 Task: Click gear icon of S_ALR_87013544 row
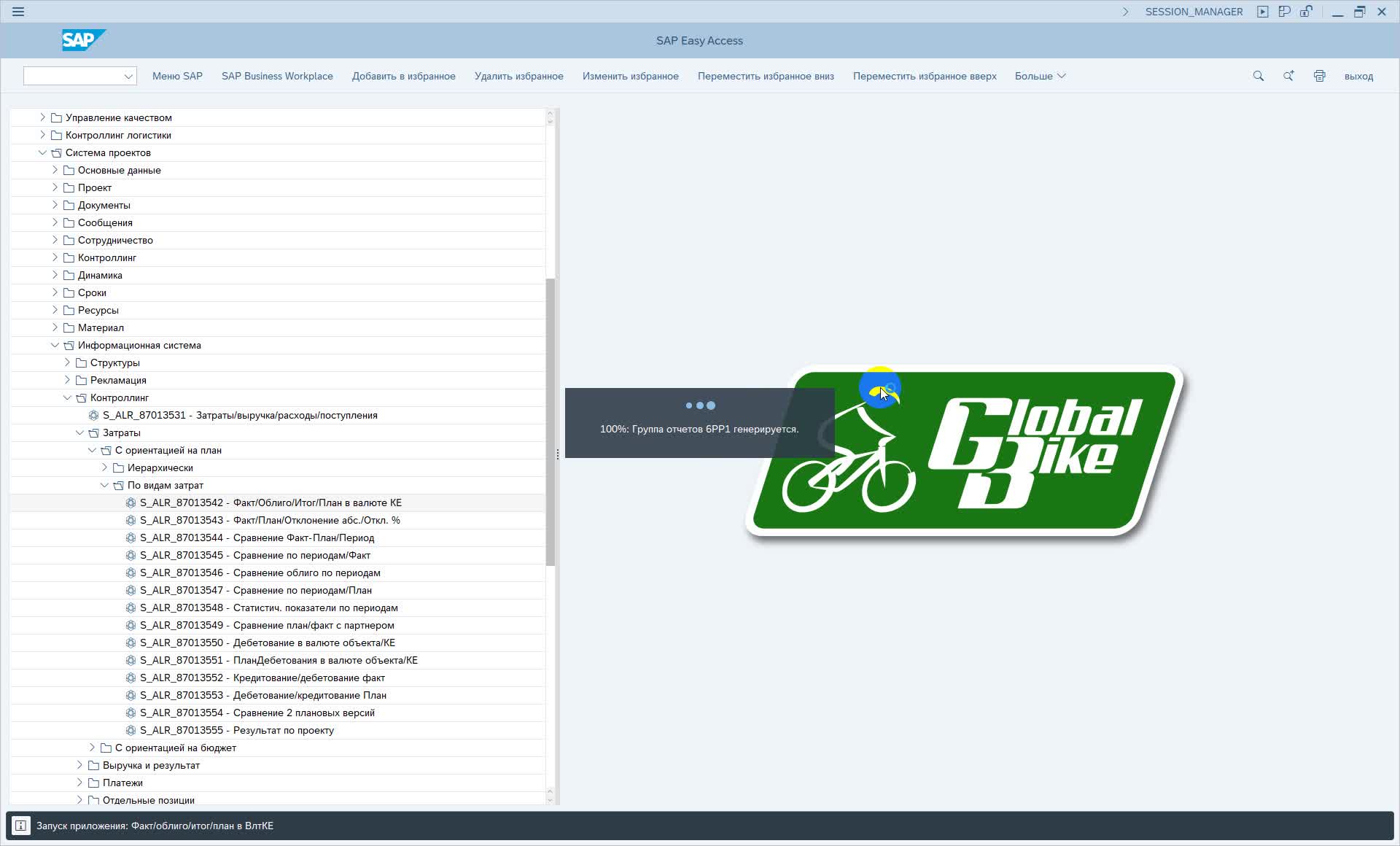point(131,538)
